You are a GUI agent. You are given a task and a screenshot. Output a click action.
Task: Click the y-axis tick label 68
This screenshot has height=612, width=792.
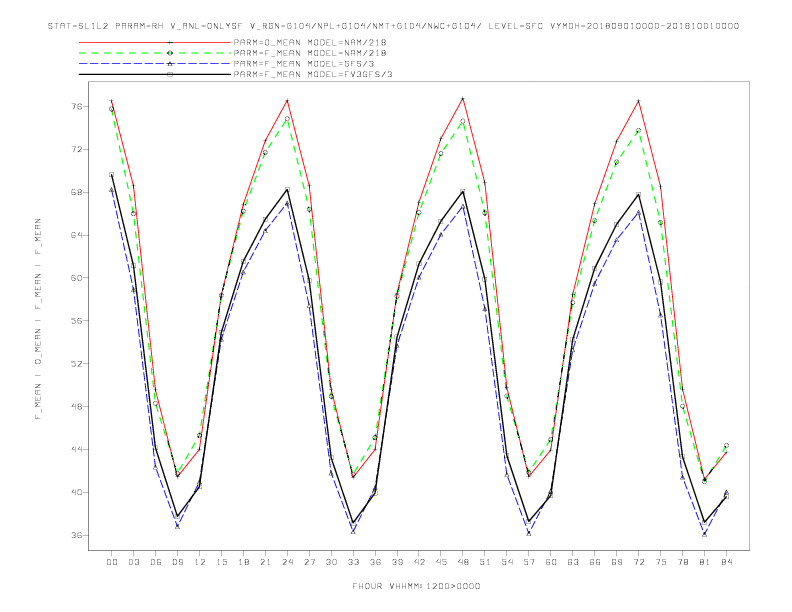click(x=76, y=192)
